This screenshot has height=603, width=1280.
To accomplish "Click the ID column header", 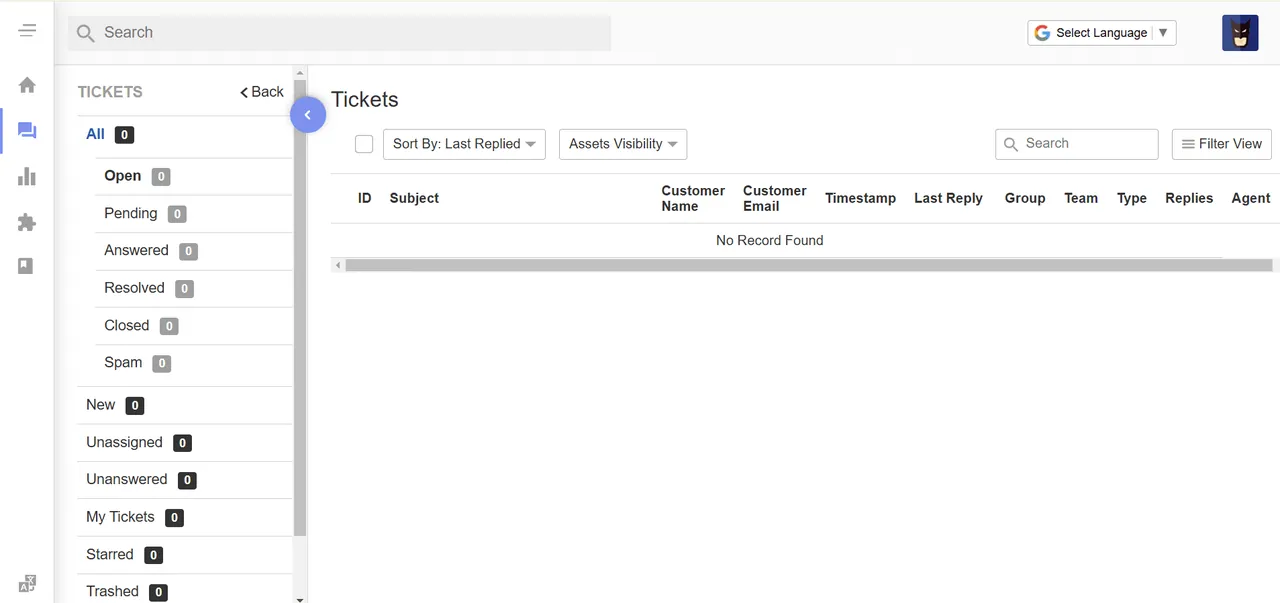I will coord(365,198).
